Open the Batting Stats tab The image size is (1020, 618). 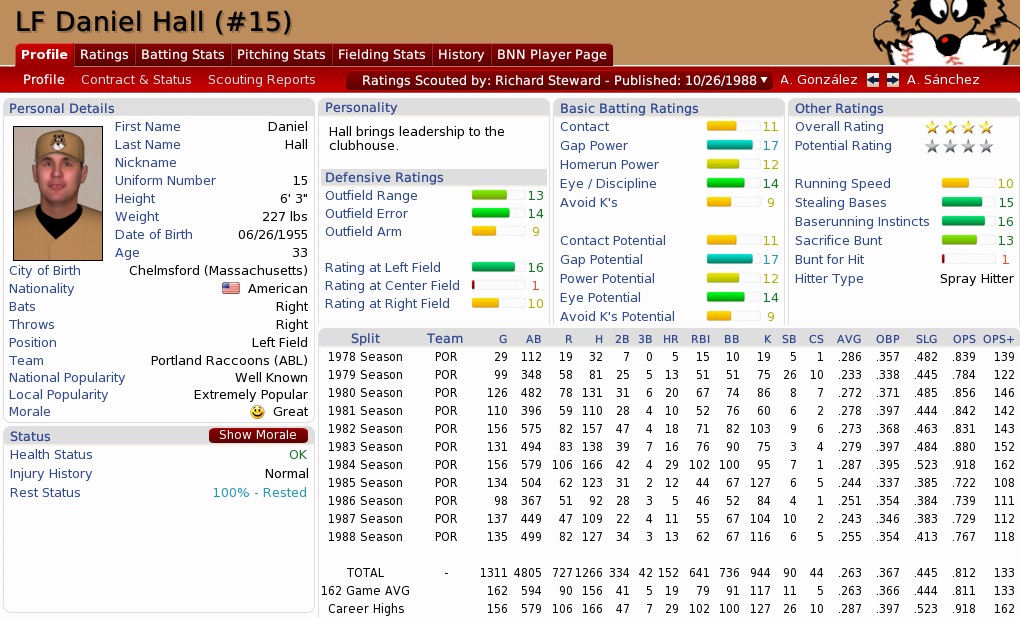183,55
